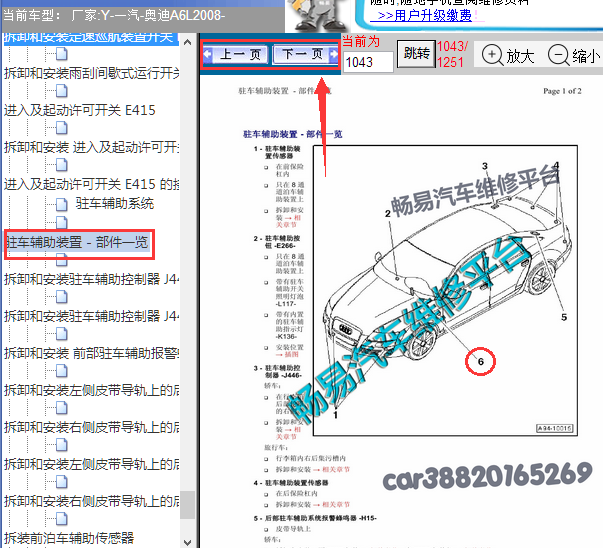Open the 驻车辅助系统 document node

115,203
